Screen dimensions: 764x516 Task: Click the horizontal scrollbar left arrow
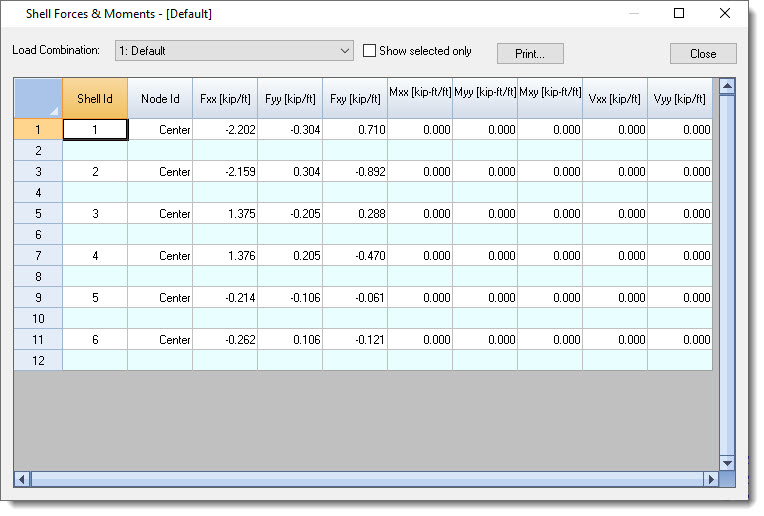(22, 479)
